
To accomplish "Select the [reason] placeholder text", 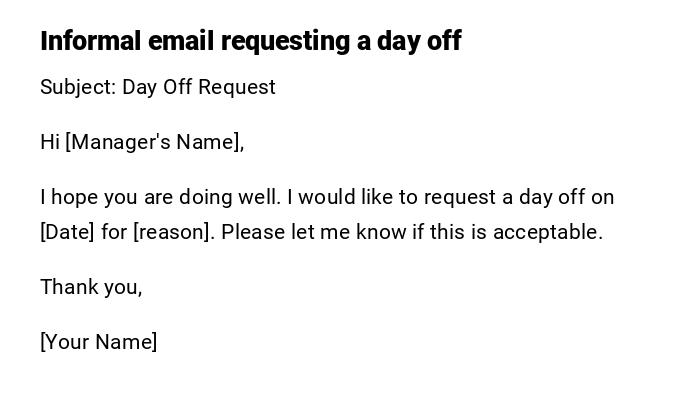I will pyautogui.click(x=171, y=232).
